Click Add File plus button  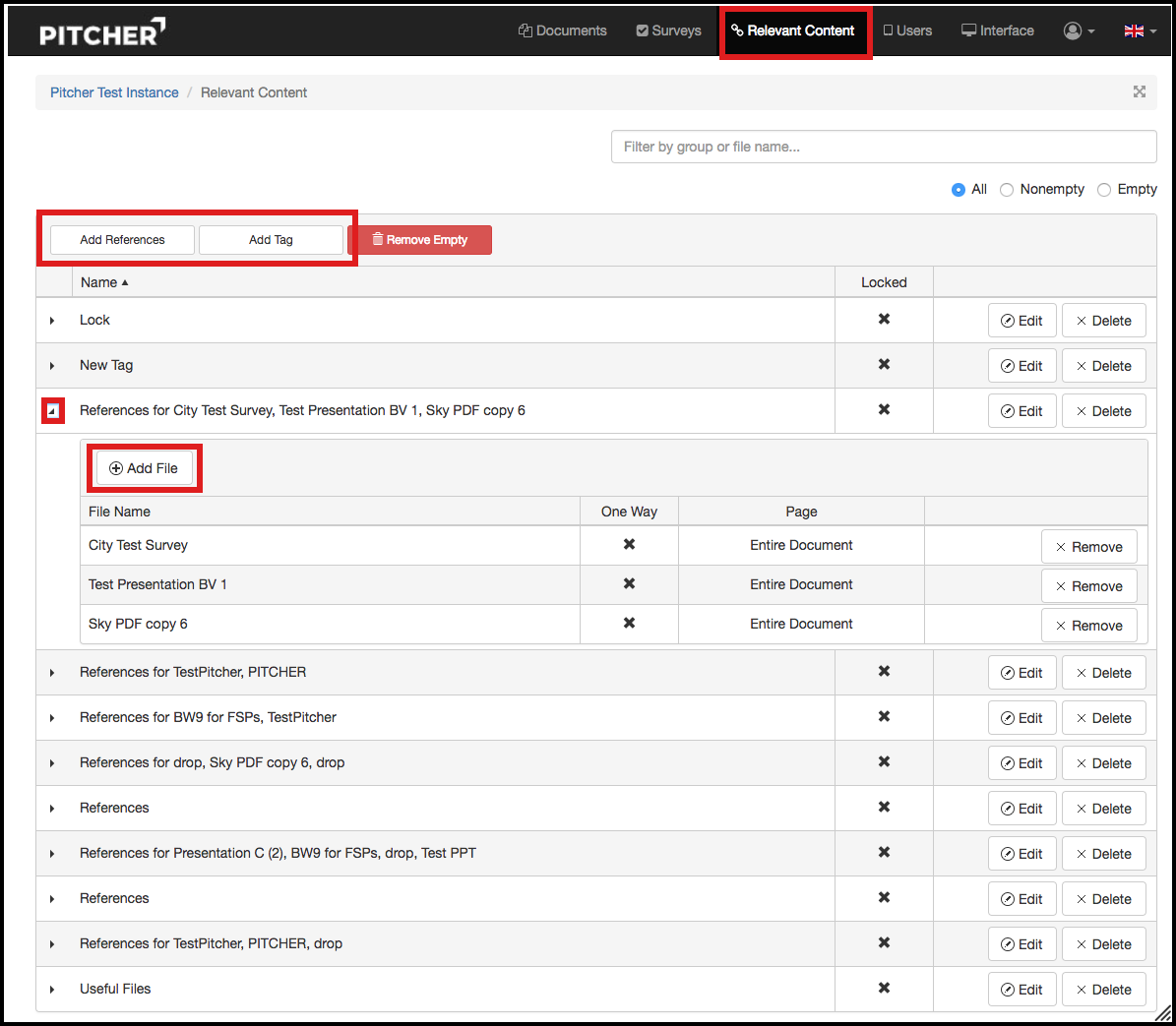pos(144,468)
